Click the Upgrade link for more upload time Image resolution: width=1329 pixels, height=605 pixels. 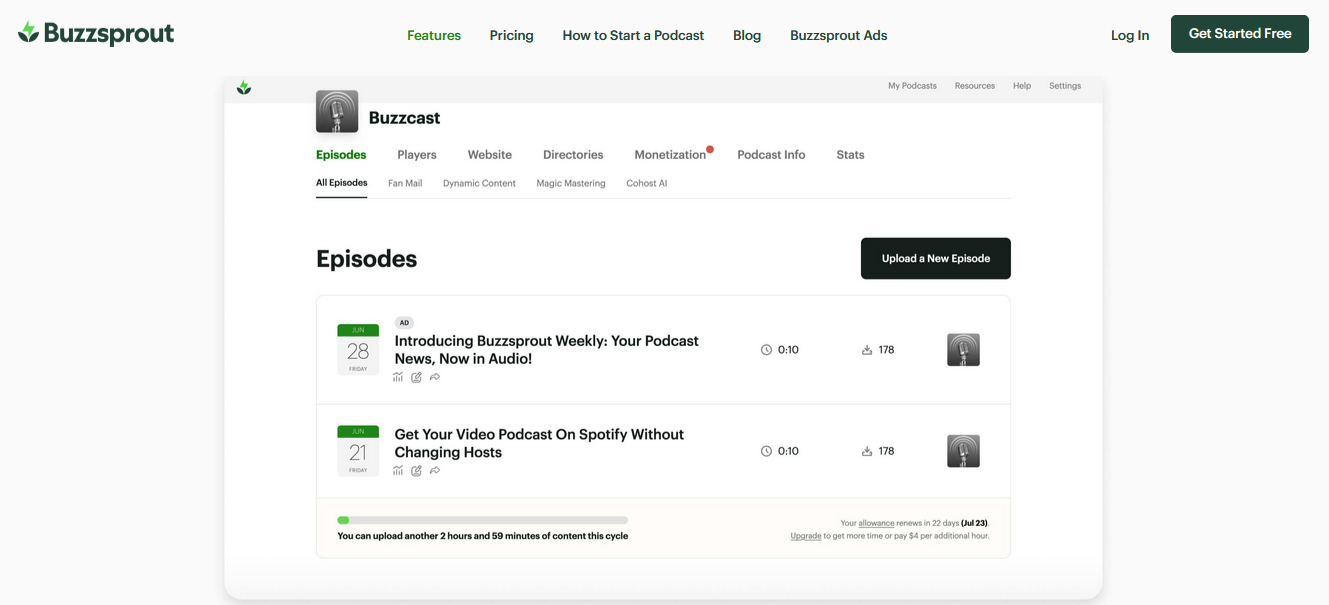click(x=806, y=536)
